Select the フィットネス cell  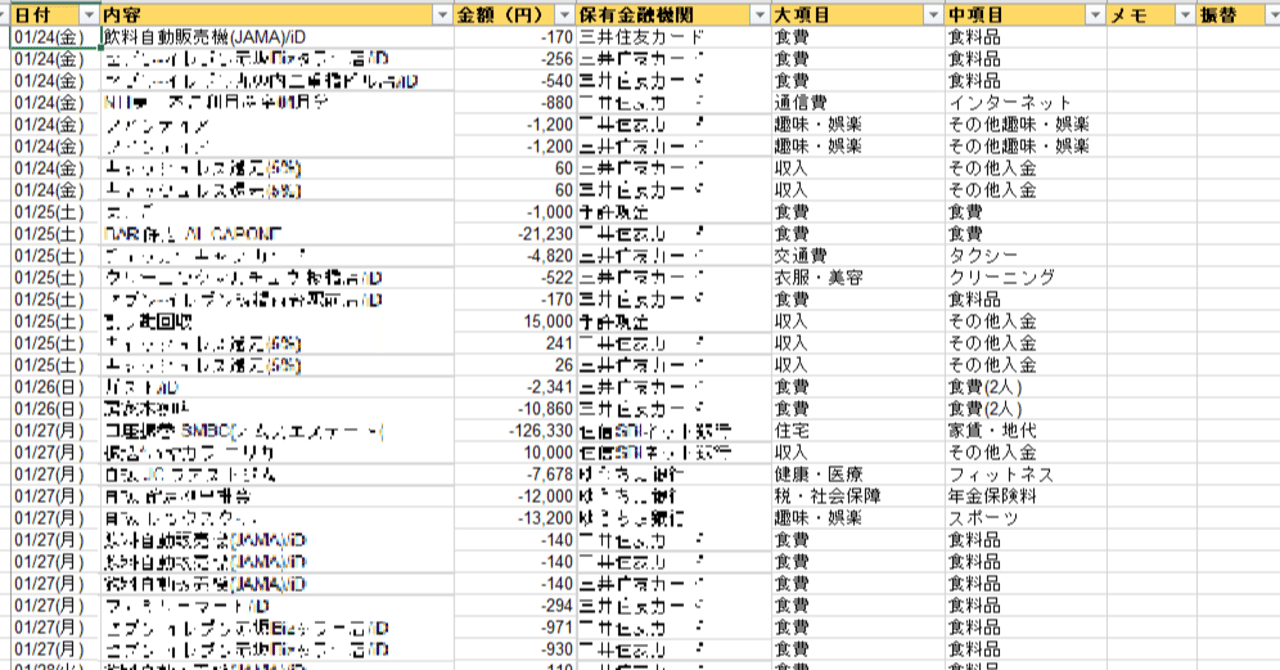point(1026,474)
